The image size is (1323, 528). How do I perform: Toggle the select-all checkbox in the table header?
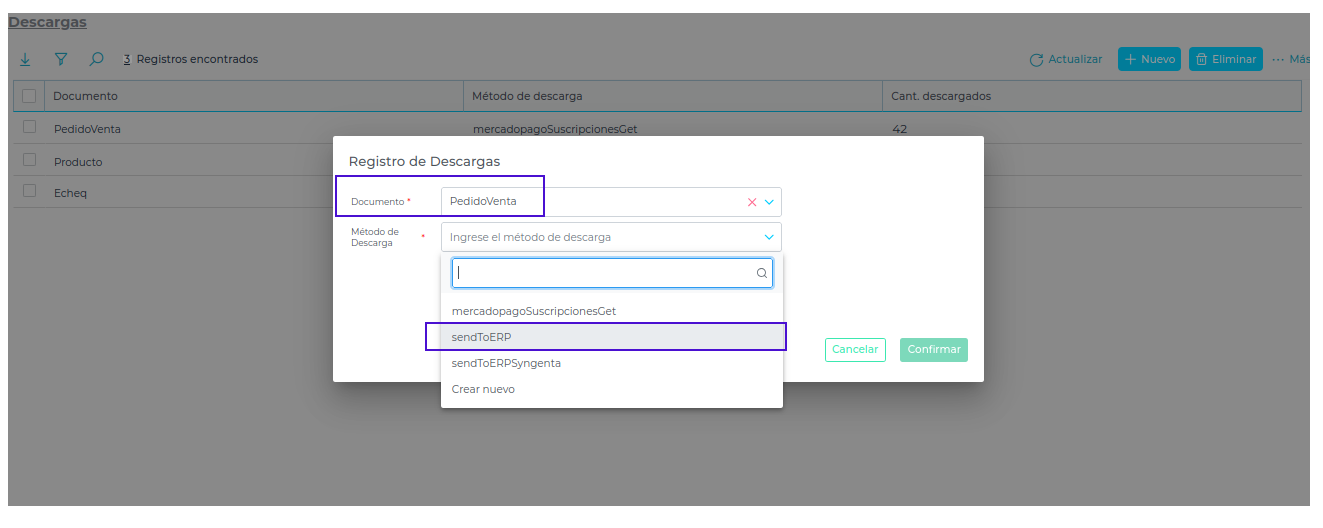29,96
